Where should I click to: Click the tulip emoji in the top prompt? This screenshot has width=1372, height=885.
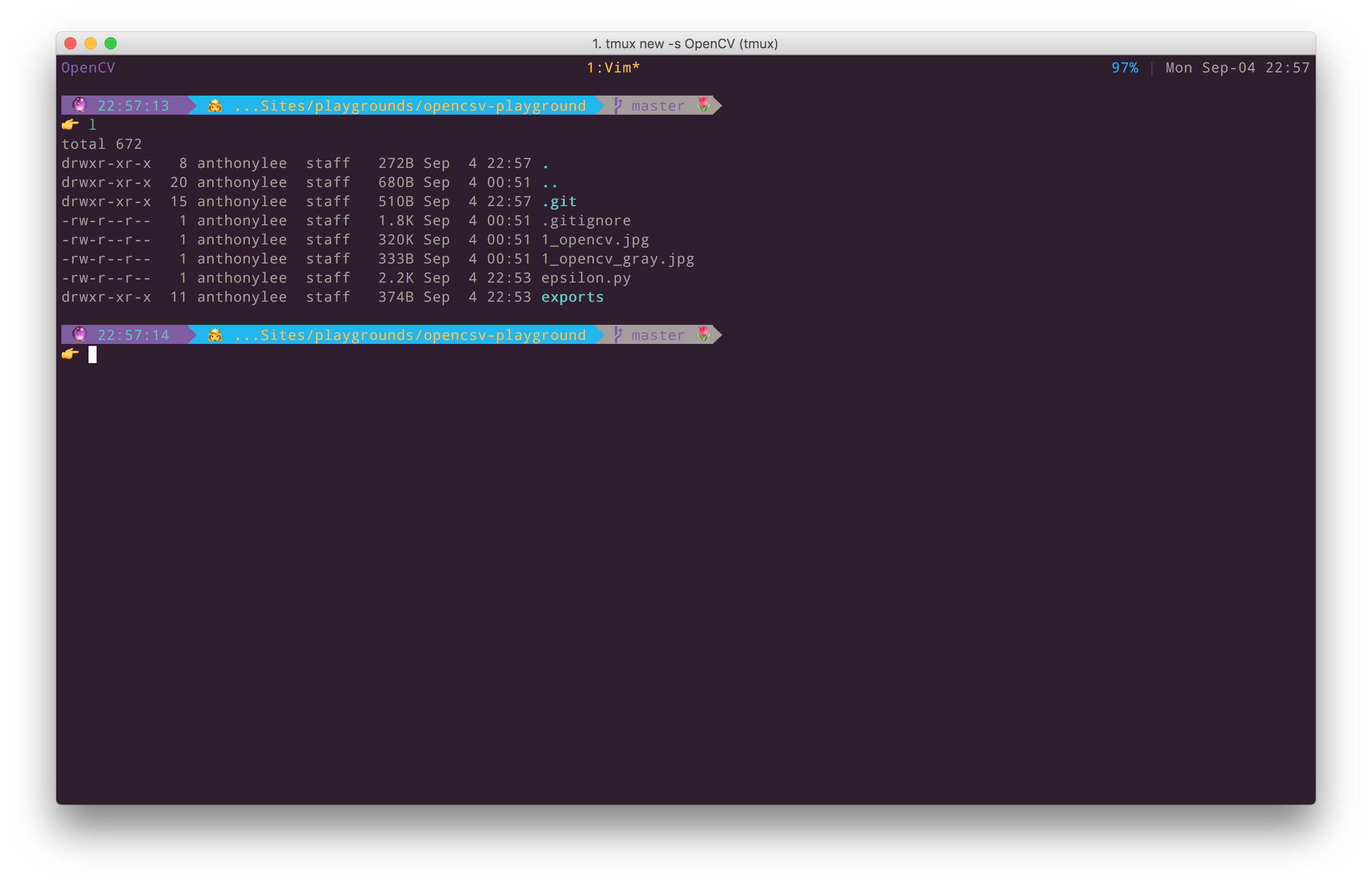[703, 105]
